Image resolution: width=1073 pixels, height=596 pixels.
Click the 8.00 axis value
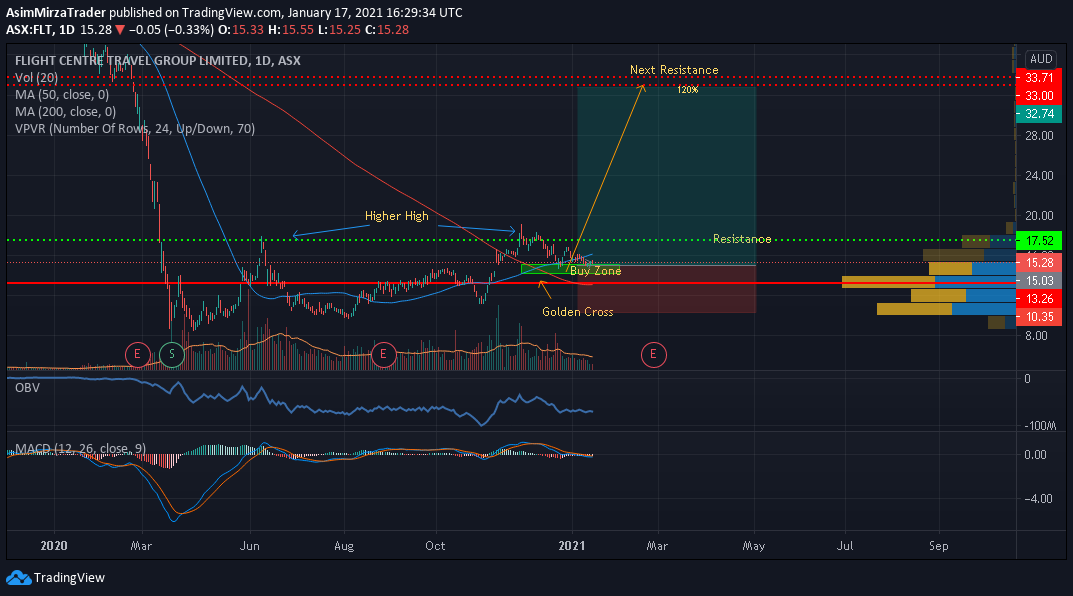(1035, 336)
